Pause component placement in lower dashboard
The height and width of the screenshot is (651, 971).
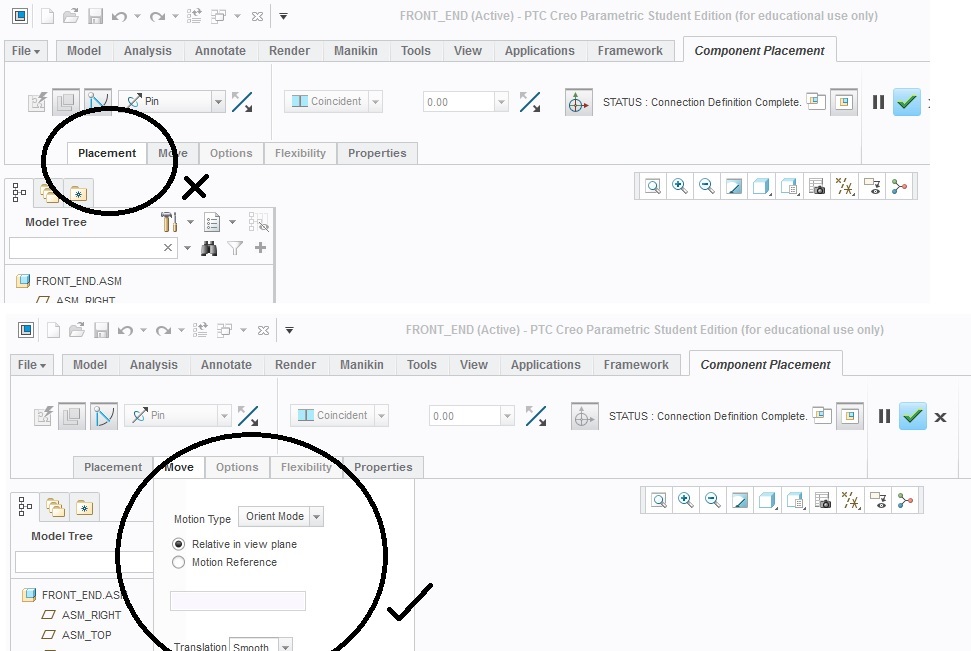coord(884,416)
